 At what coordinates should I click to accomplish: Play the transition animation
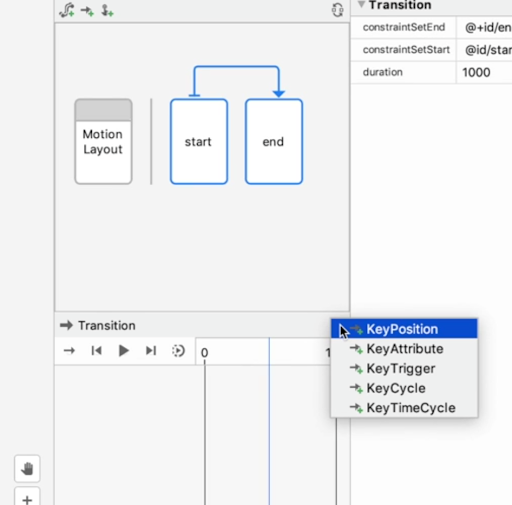click(x=124, y=351)
